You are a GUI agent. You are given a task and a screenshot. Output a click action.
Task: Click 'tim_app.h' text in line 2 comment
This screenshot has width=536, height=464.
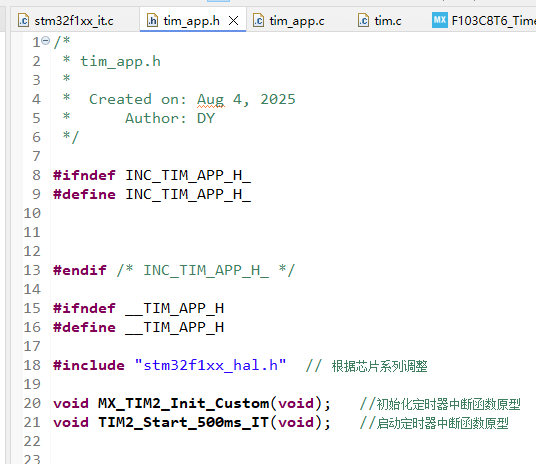(x=120, y=62)
